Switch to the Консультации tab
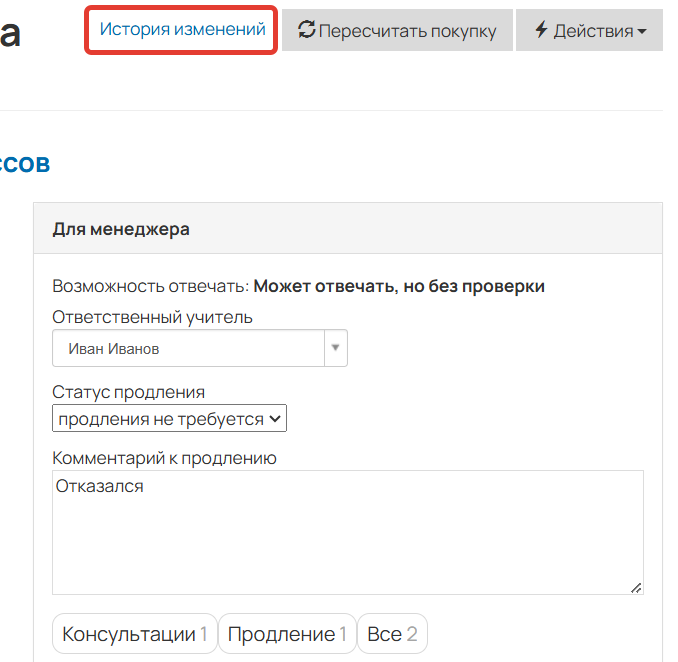 [135, 634]
